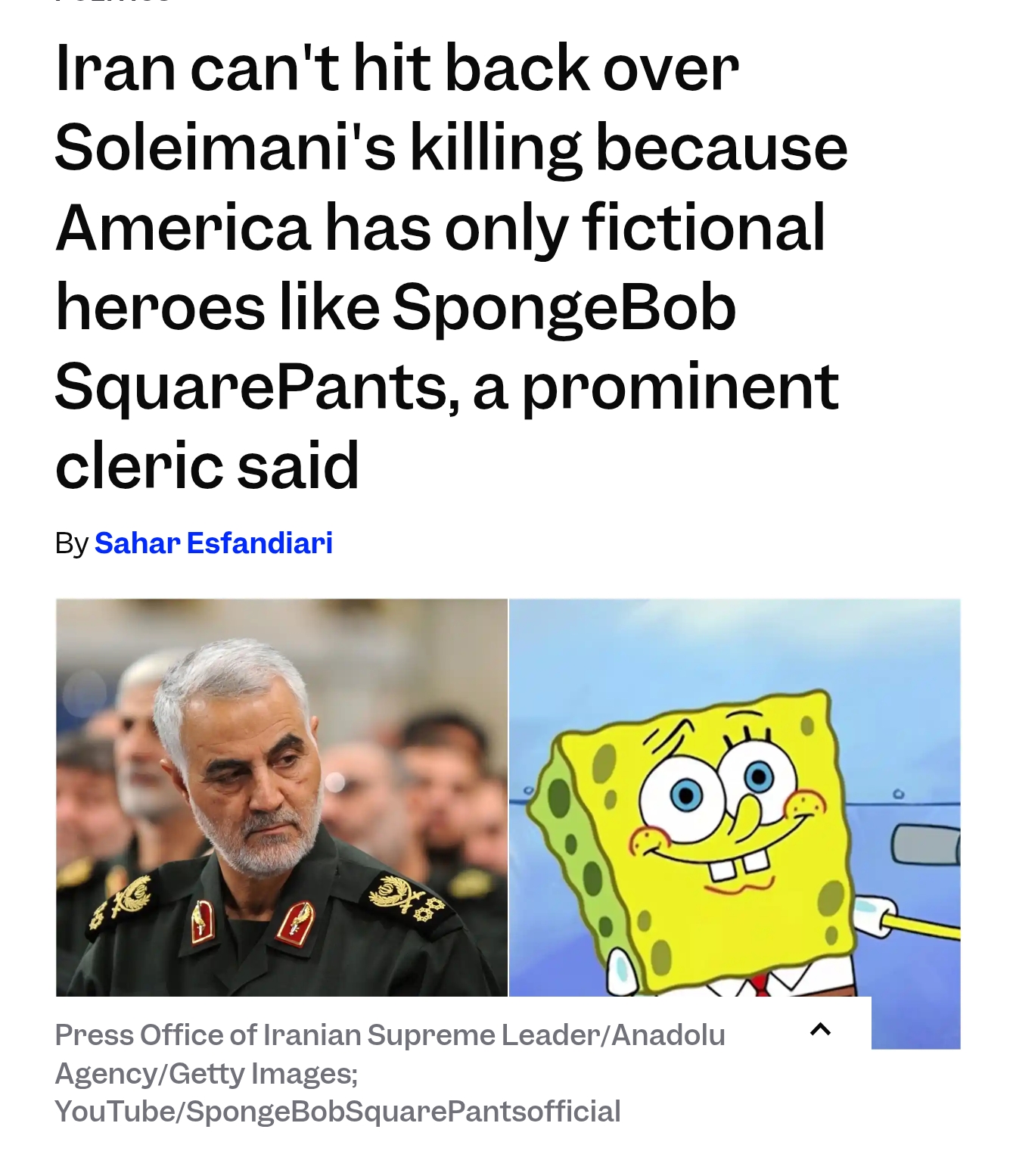The height and width of the screenshot is (1176, 1013).
Task: Click the "Agency/Getty Images;" caption line
Action: click(206, 1073)
